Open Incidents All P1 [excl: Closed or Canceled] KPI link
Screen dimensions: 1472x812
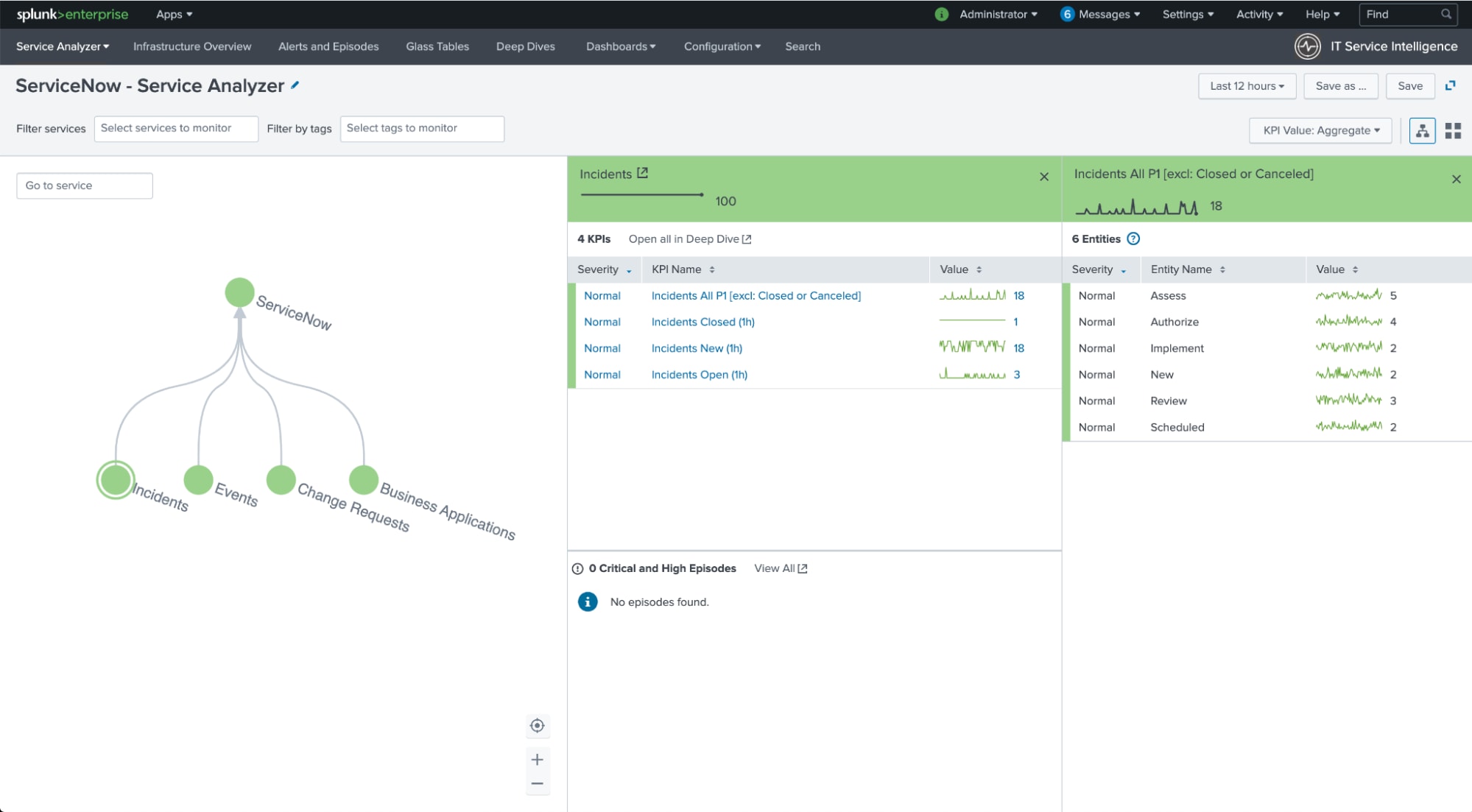click(x=756, y=296)
